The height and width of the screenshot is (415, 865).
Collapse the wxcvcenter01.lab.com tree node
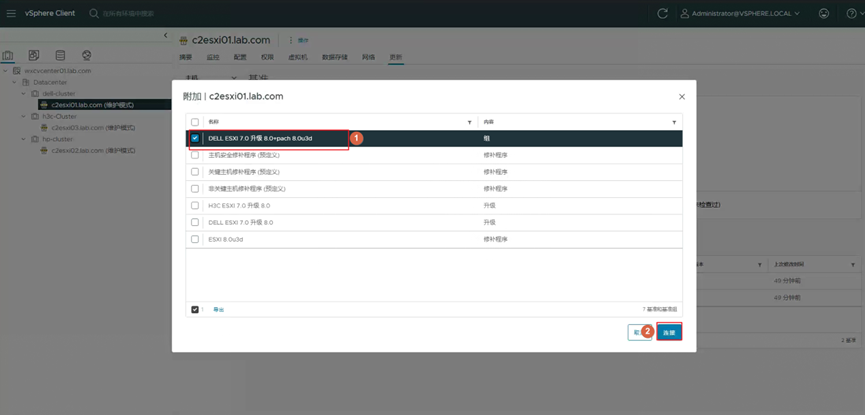pos(6,71)
